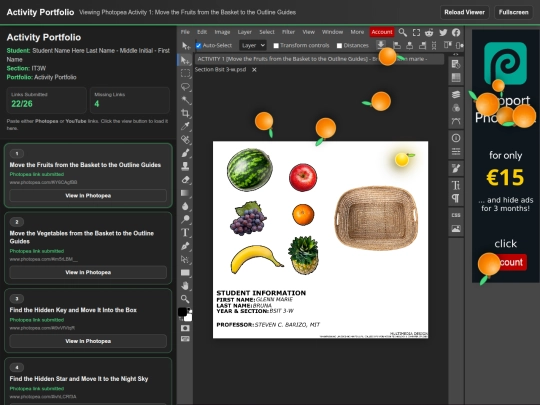Click the Reload Viewer button
540x405 pixels.
point(464,12)
